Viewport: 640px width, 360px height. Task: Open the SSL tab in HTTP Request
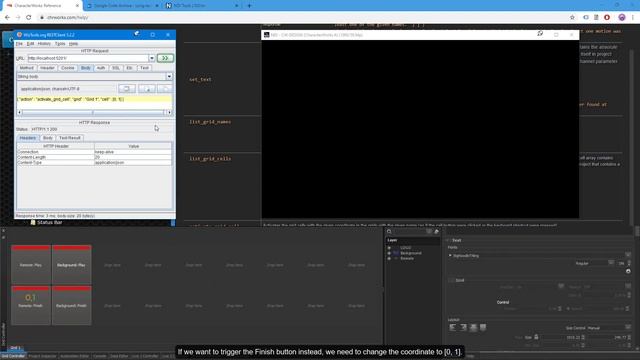(116, 68)
